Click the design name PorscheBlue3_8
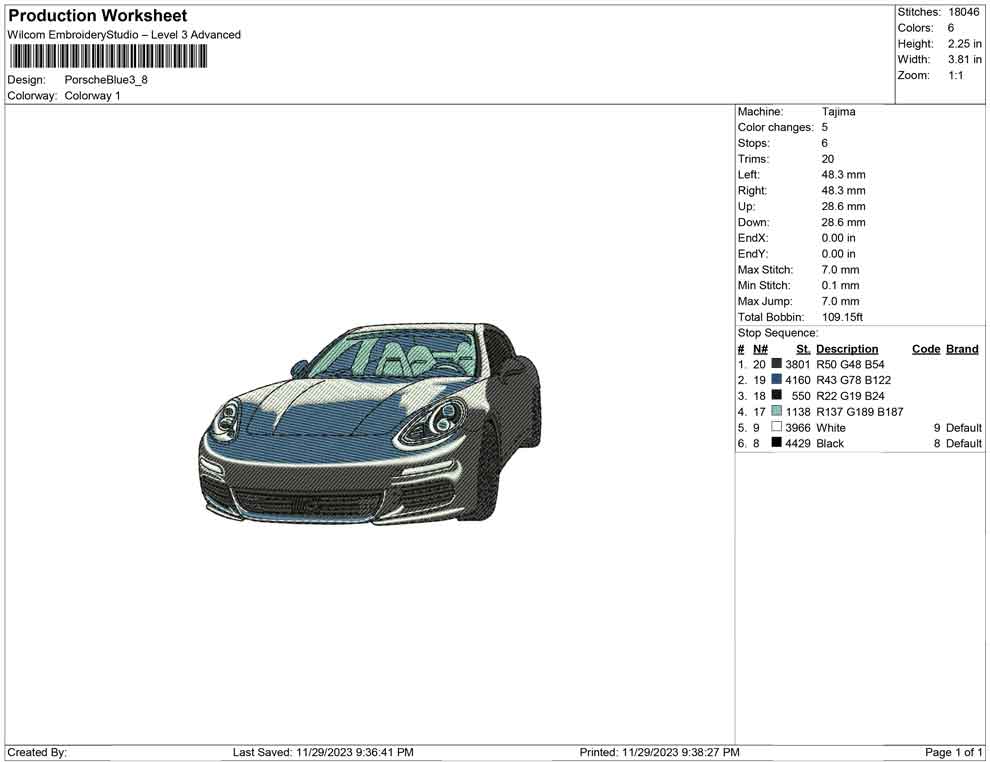The width and height of the screenshot is (990, 762). [x=108, y=80]
